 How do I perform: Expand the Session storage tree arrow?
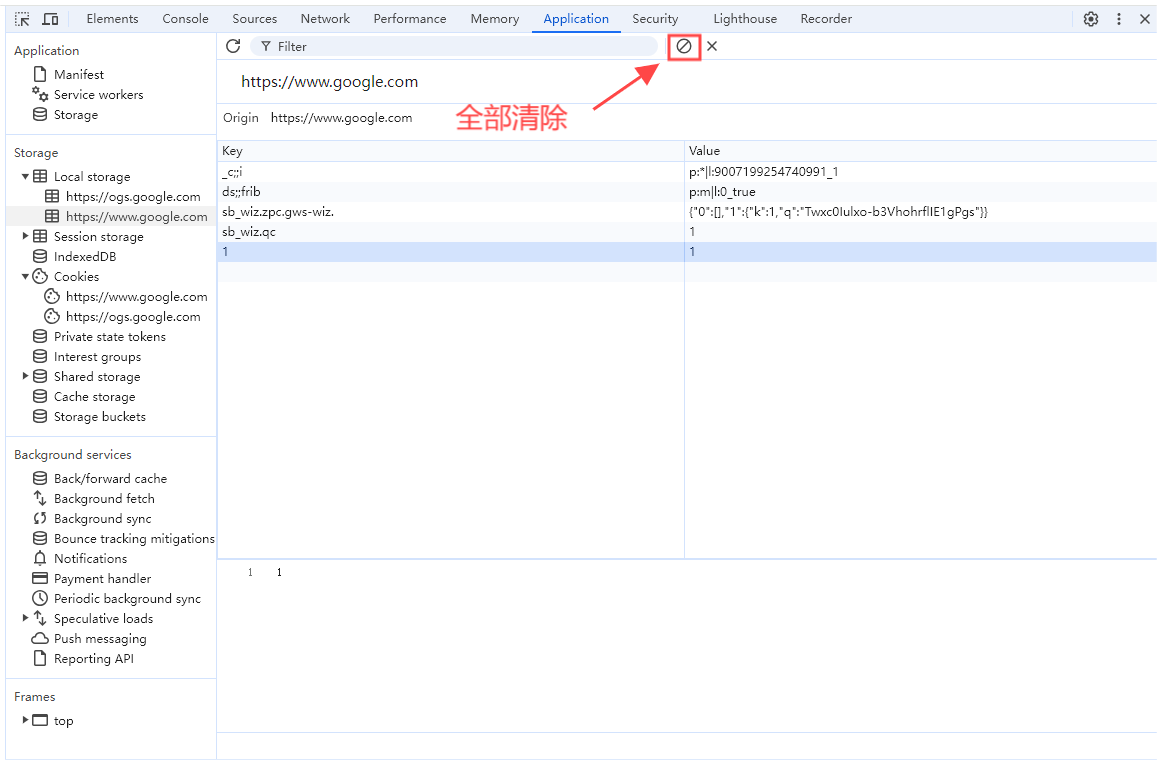(25, 236)
